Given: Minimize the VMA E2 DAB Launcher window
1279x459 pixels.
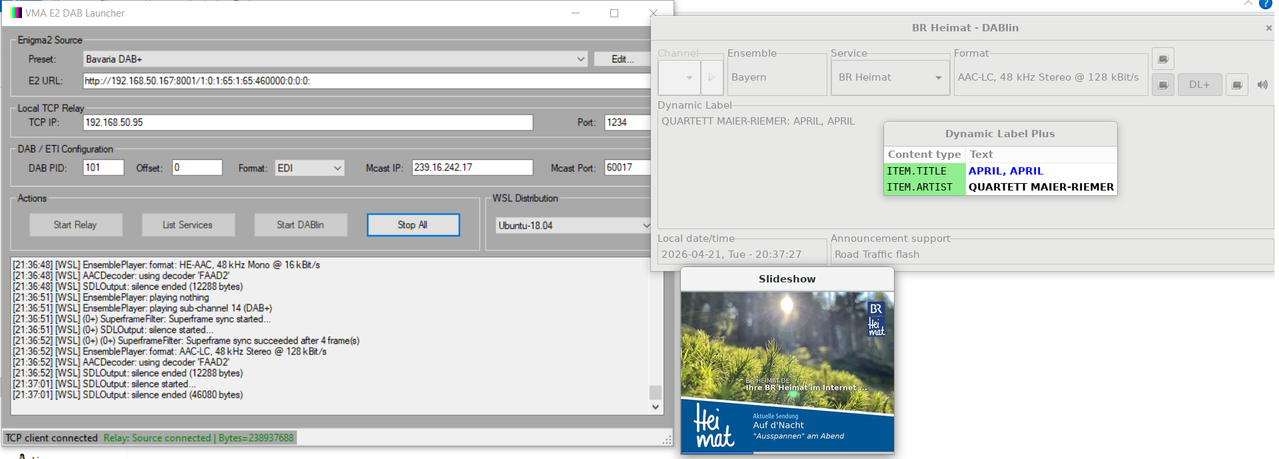Looking at the screenshot, I should tap(576, 14).
